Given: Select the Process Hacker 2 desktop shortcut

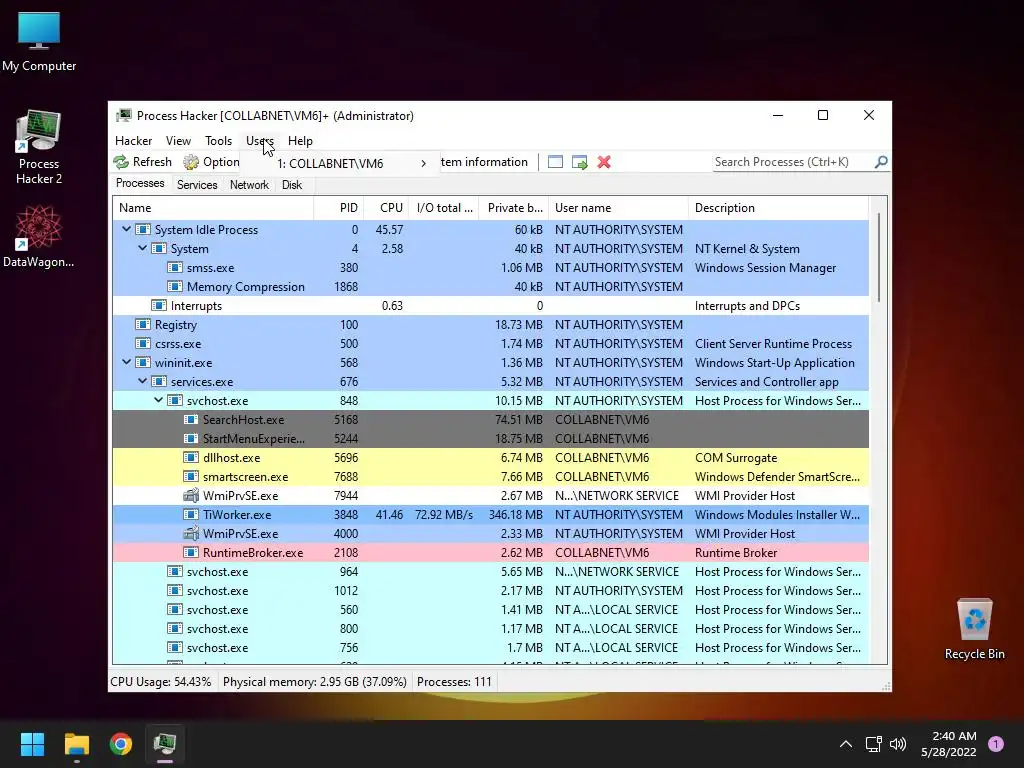Looking at the screenshot, I should tap(39, 148).
